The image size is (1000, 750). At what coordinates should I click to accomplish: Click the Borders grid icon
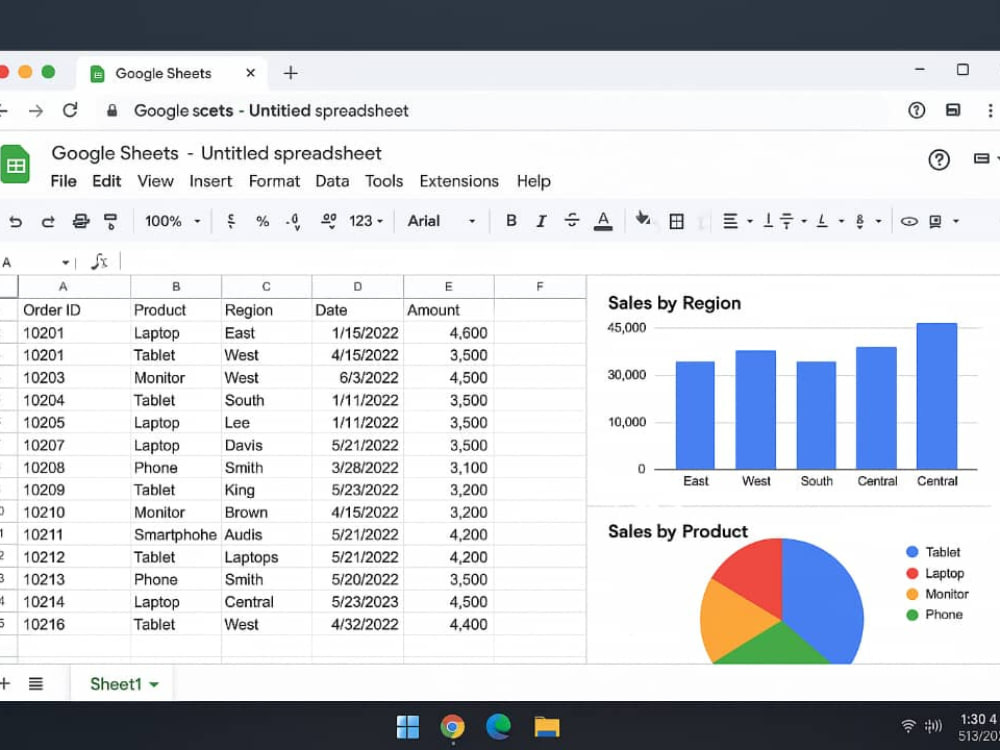[x=677, y=221]
